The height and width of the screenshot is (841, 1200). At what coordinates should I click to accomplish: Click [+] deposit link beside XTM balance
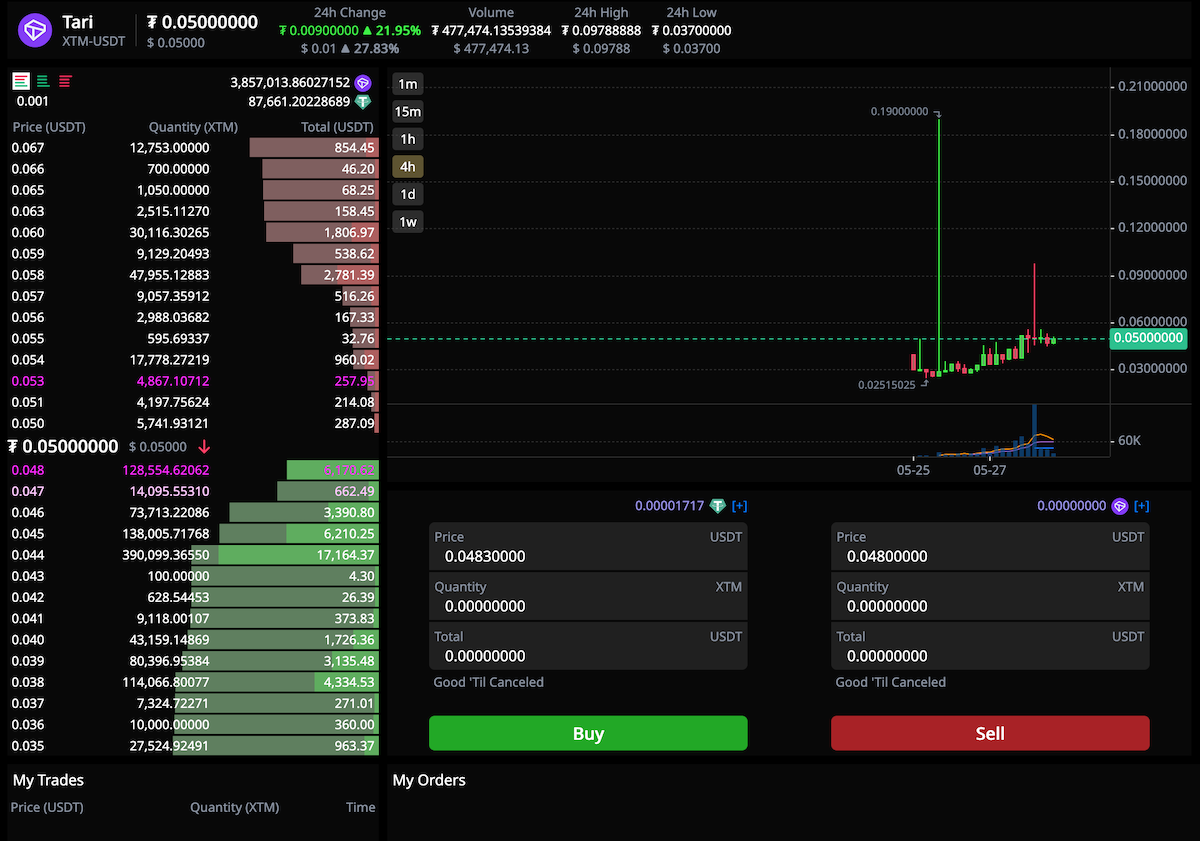coord(1141,506)
